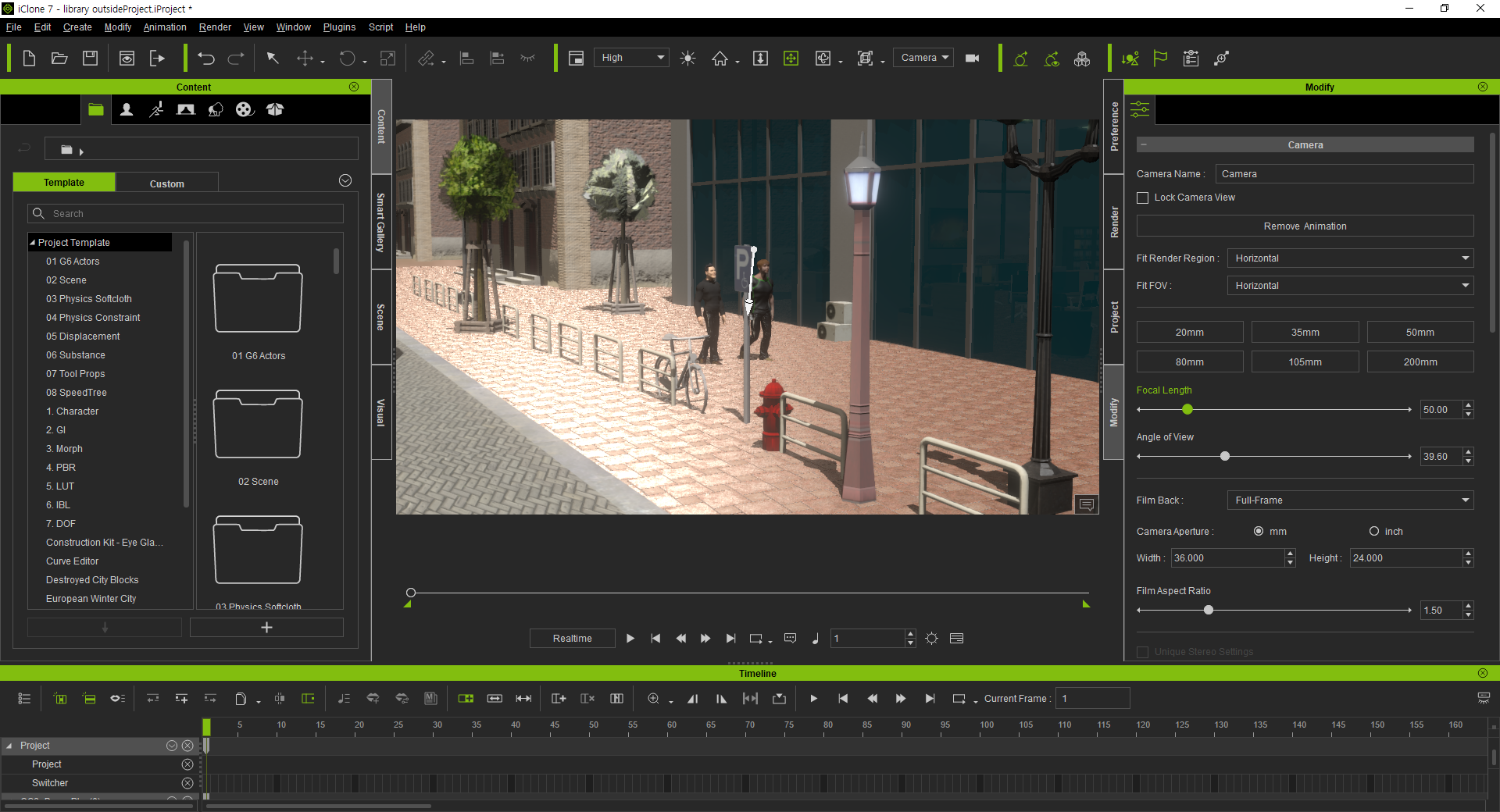The width and height of the screenshot is (1500, 812).
Task: Open the Smart Gallery side tab
Action: coord(381,223)
